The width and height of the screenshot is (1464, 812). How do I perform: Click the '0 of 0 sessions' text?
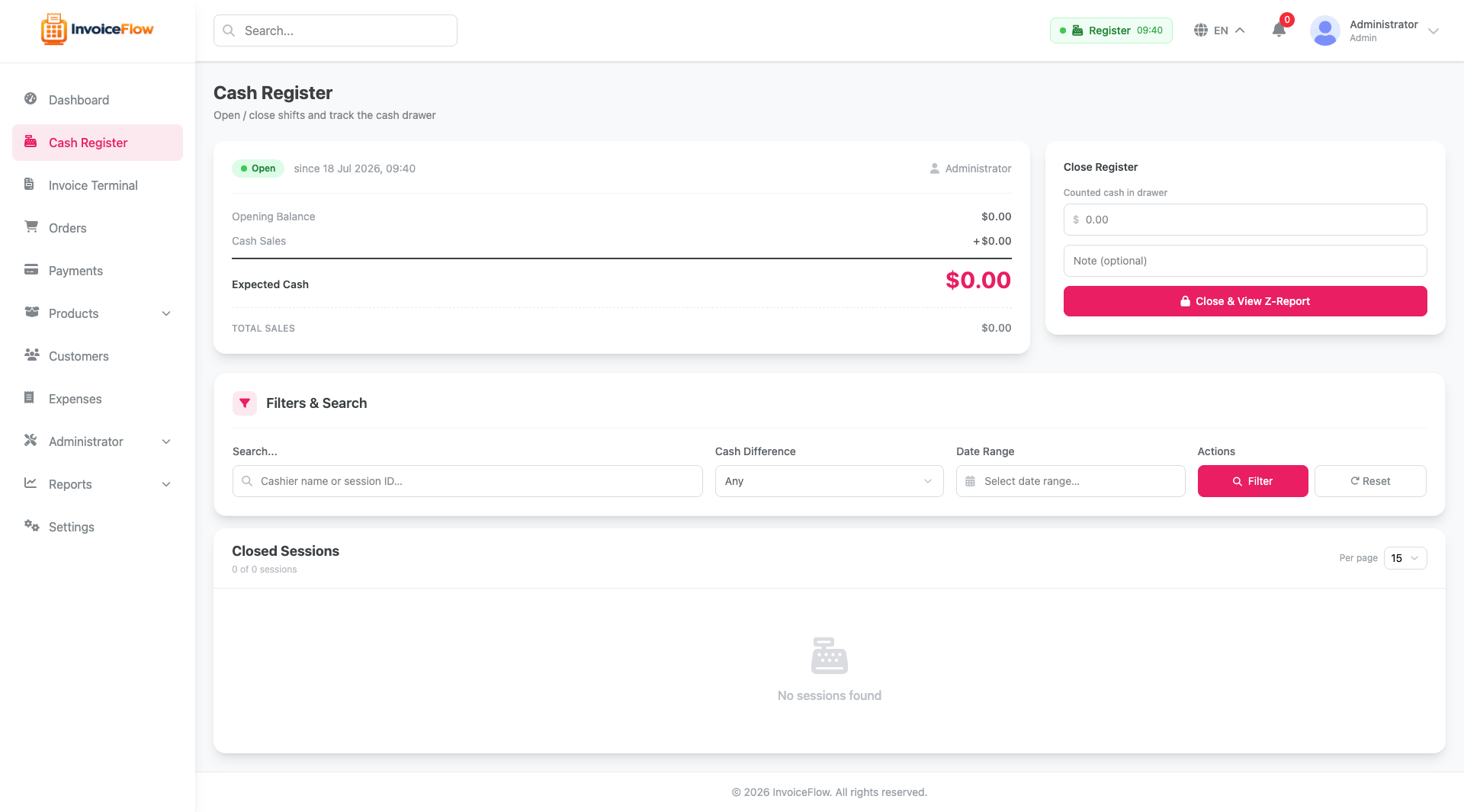coord(265,570)
